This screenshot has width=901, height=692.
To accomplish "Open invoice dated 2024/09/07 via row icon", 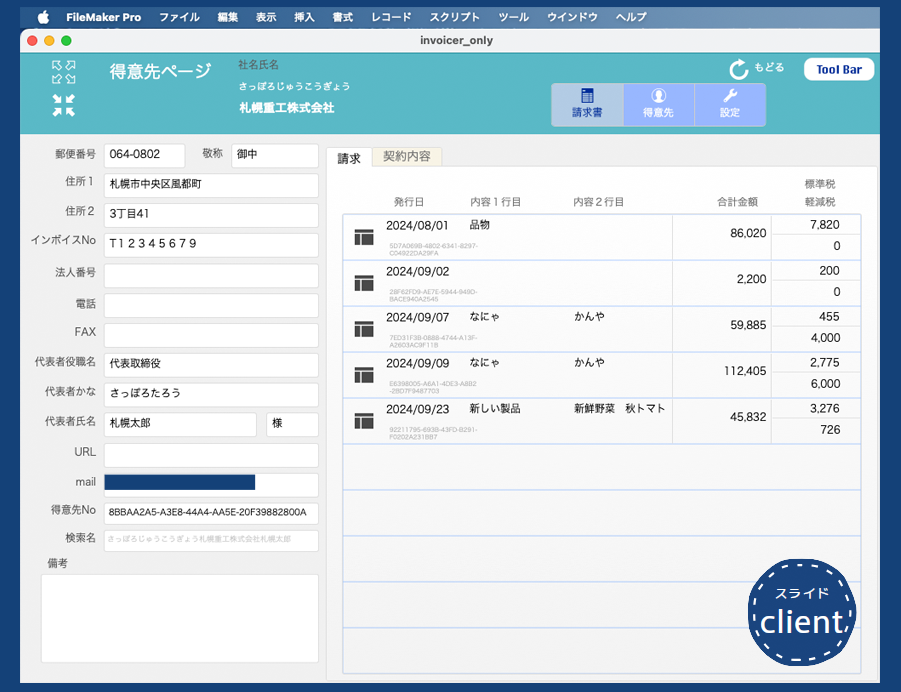I will click(364, 329).
